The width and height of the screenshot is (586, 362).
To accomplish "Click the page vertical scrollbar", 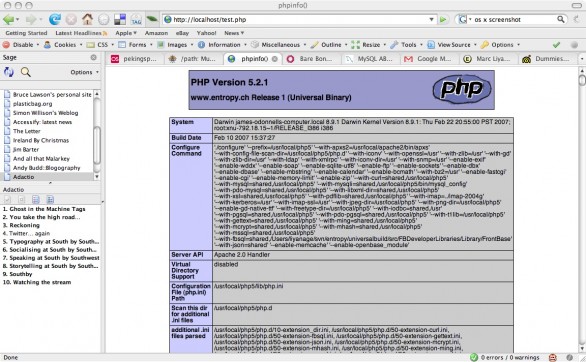I will click(x=582, y=209).
